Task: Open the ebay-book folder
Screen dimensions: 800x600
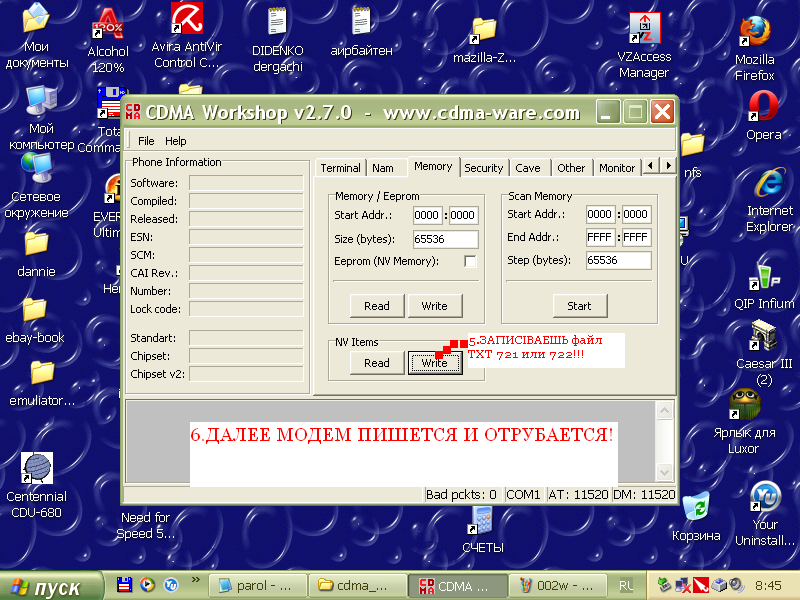Action: point(35,320)
